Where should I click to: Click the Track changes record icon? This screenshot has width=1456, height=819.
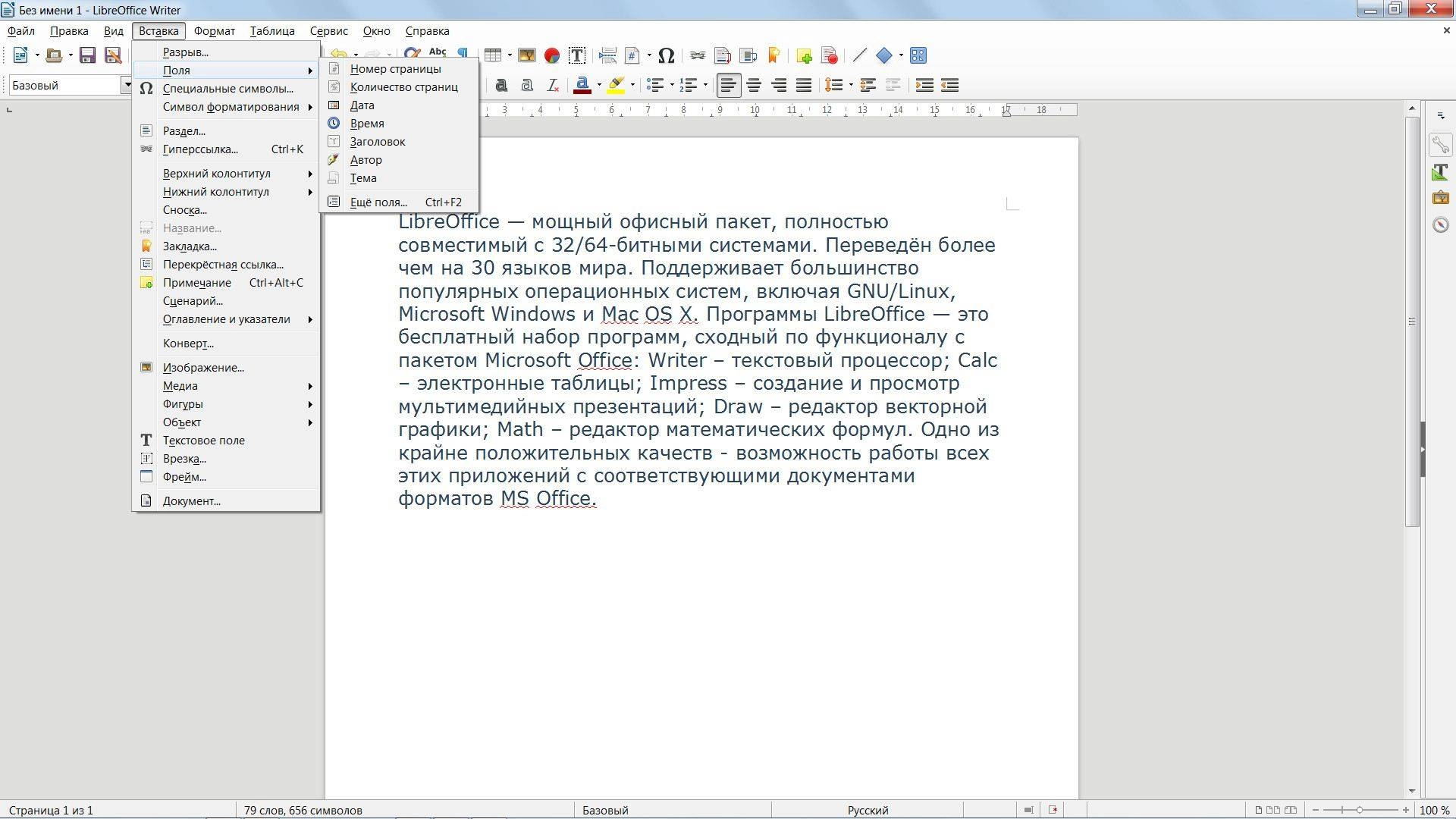click(x=829, y=55)
